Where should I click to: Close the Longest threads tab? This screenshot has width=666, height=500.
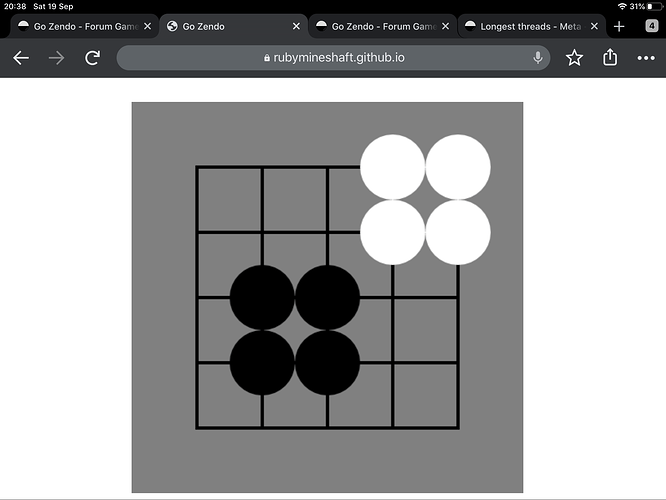[594, 26]
